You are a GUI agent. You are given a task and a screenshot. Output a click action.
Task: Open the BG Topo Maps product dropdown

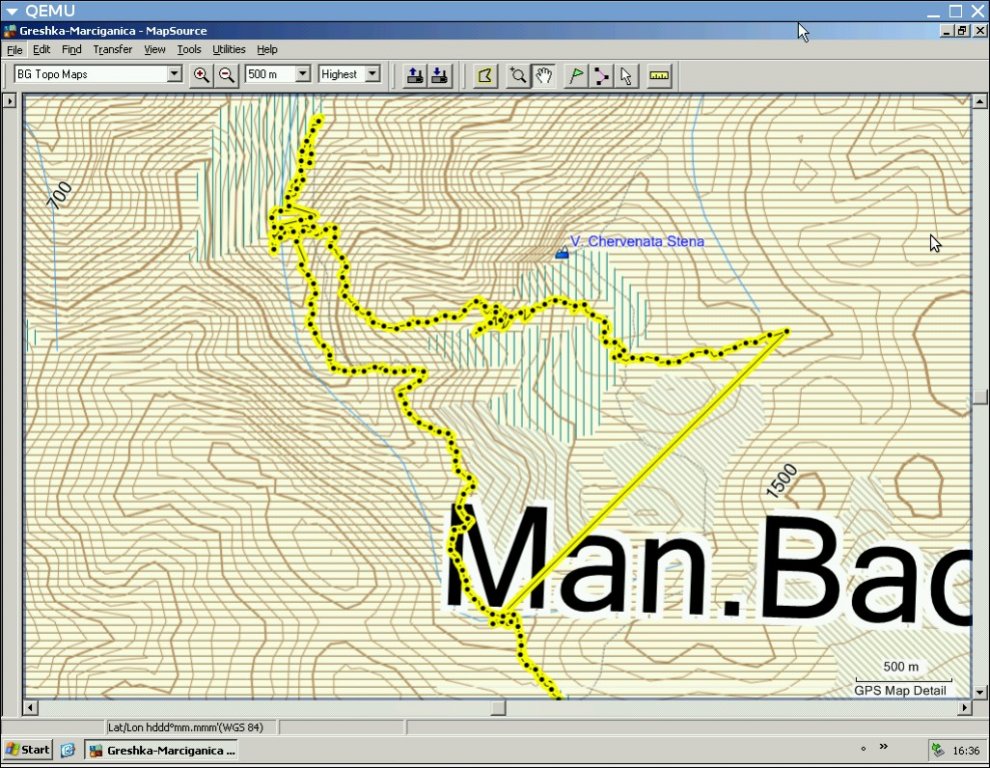click(x=174, y=74)
